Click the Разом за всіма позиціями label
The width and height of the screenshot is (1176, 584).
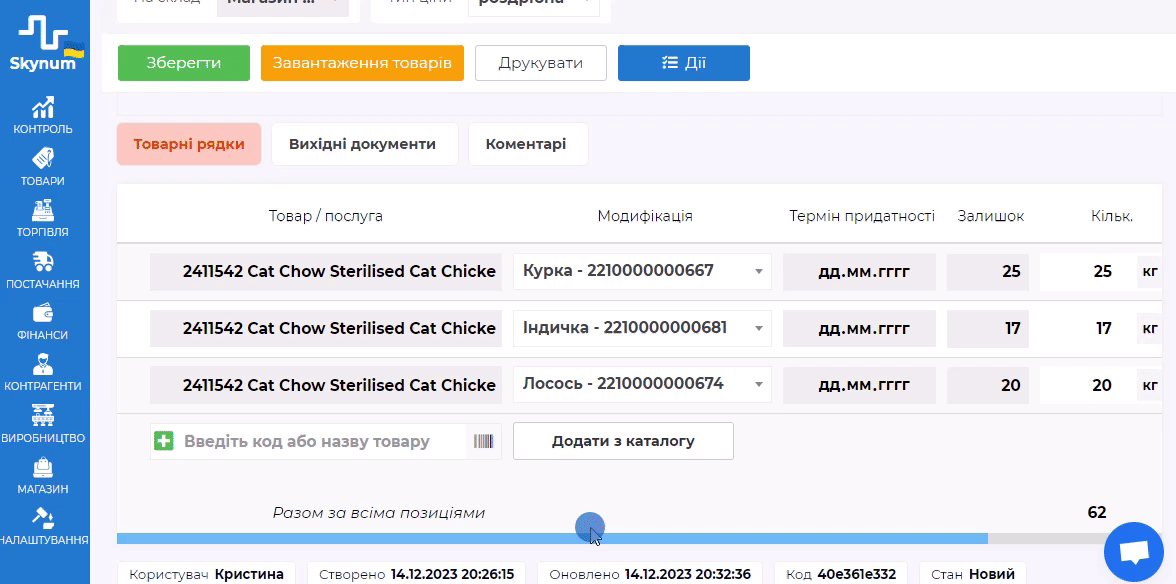[379, 513]
